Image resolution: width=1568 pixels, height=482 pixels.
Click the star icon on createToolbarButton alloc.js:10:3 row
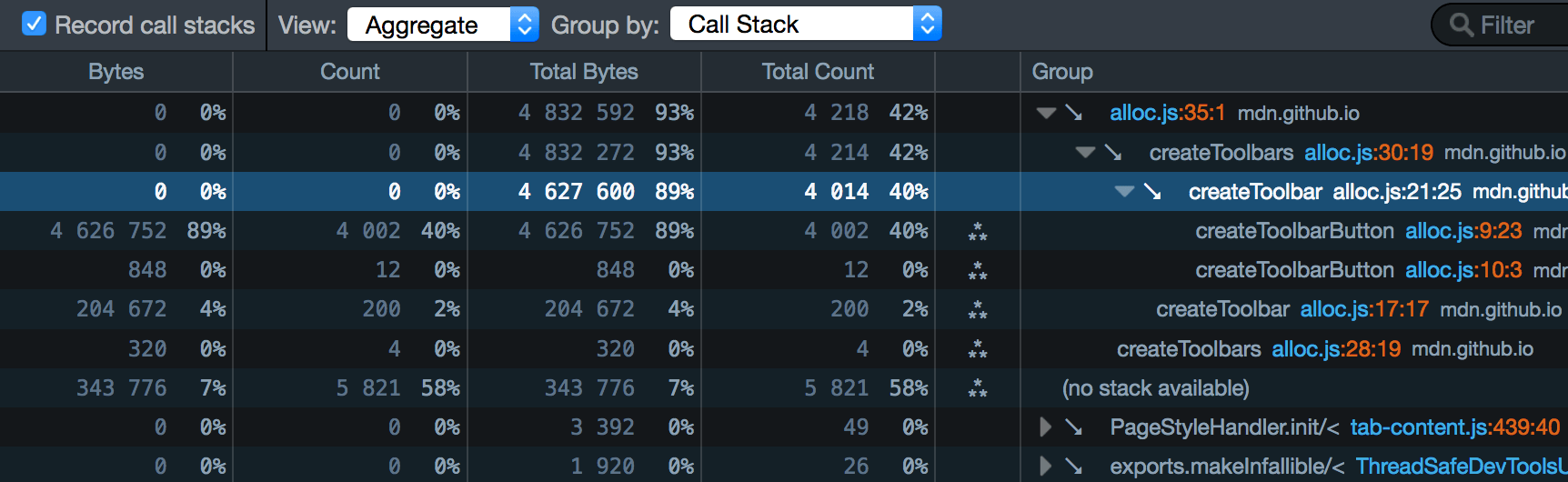[978, 271]
